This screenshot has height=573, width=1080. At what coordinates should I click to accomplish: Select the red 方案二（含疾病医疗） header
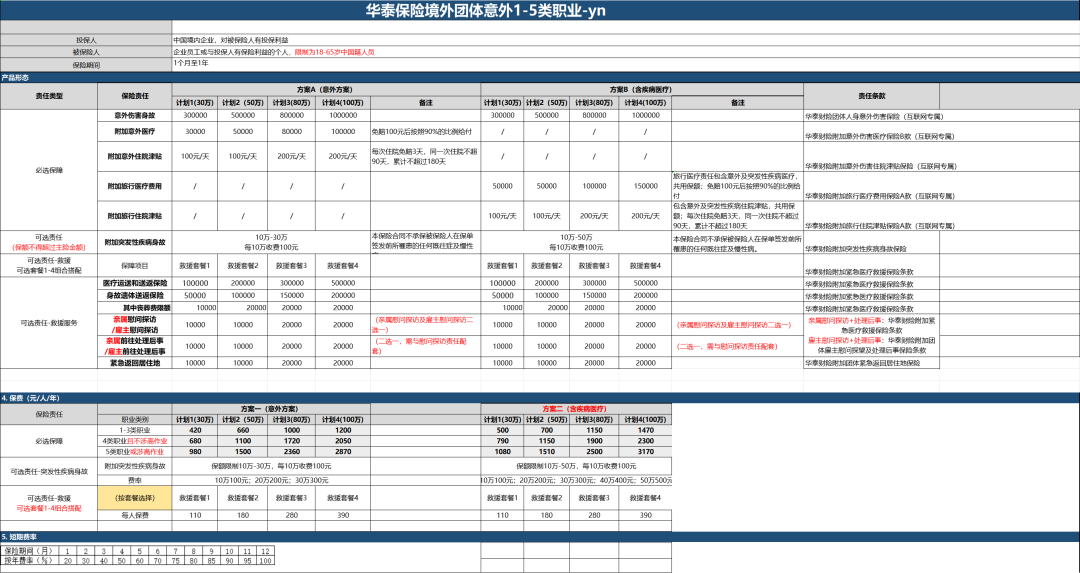tap(574, 408)
